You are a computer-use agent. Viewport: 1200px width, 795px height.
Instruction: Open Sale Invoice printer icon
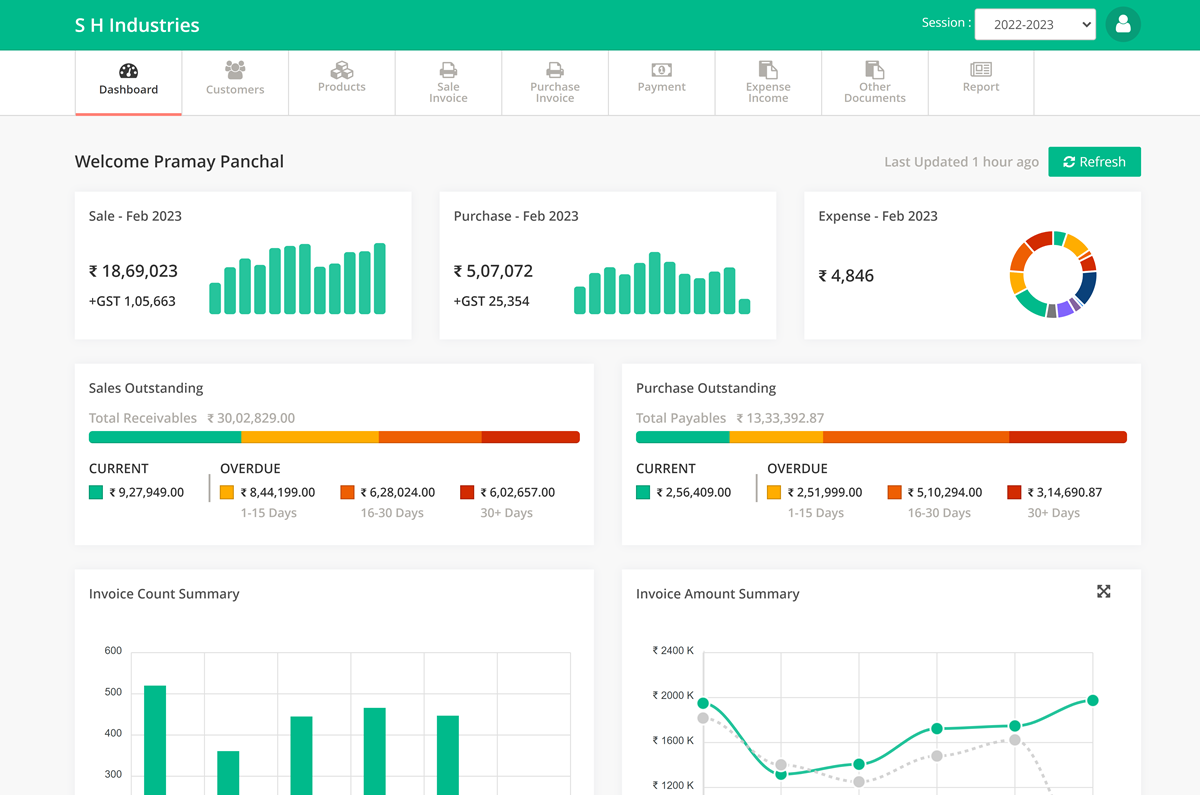448,70
